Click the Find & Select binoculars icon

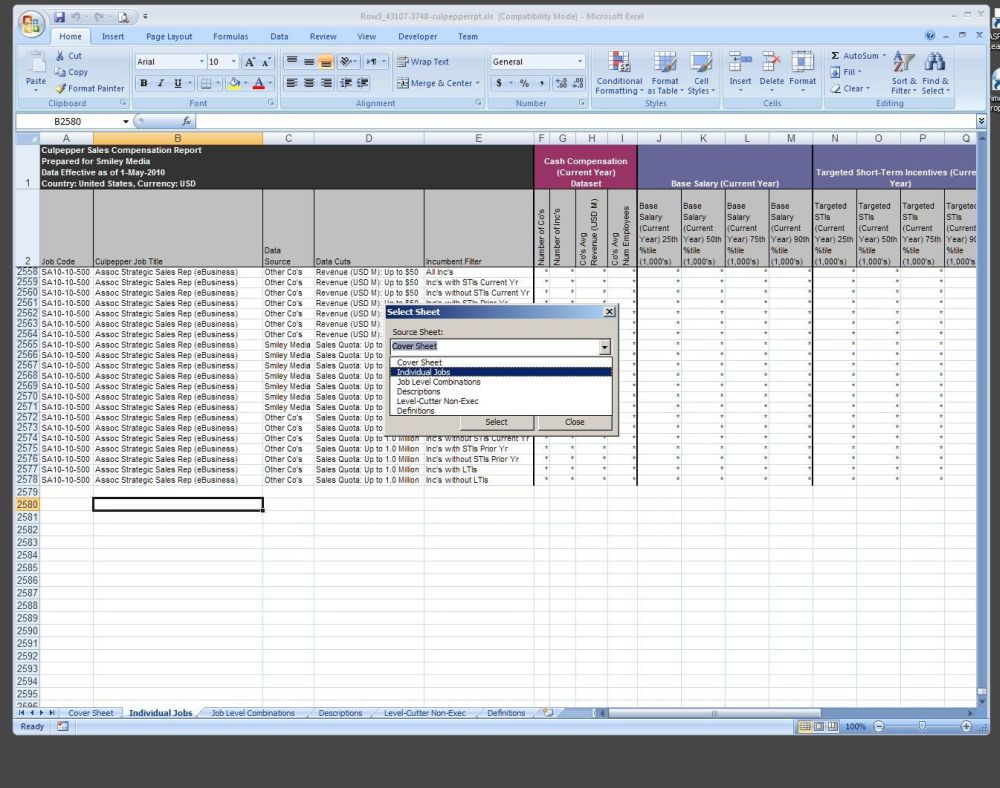(935, 63)
